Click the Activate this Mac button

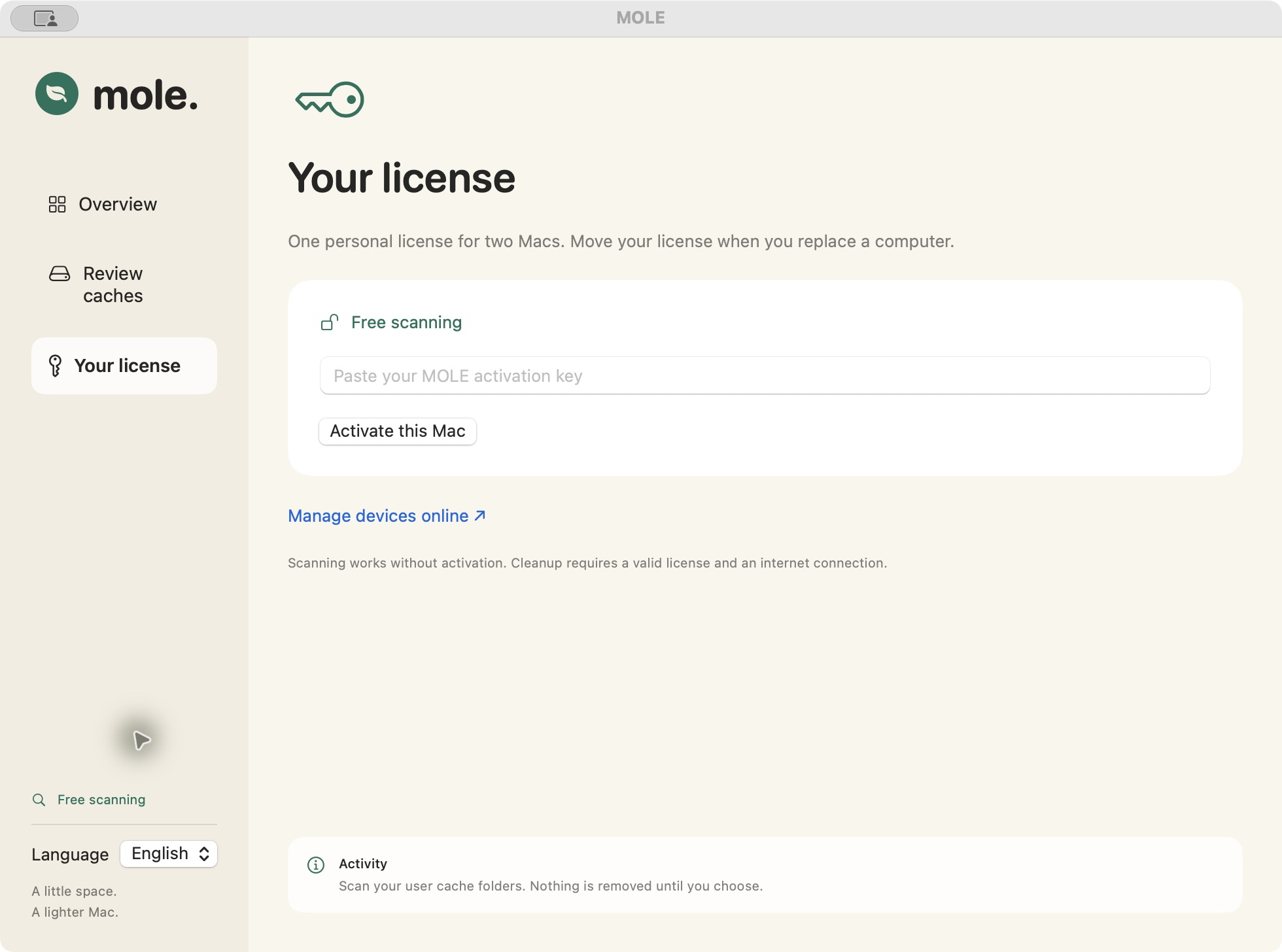pos(398,432)
